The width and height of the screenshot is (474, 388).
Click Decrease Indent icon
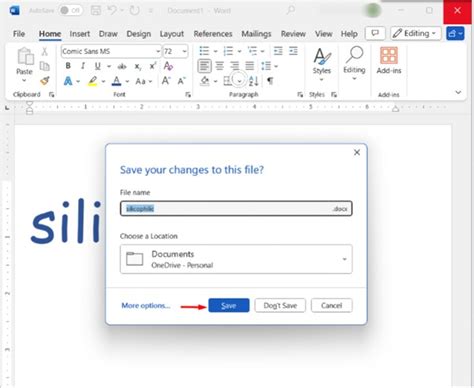click(278, 51)
